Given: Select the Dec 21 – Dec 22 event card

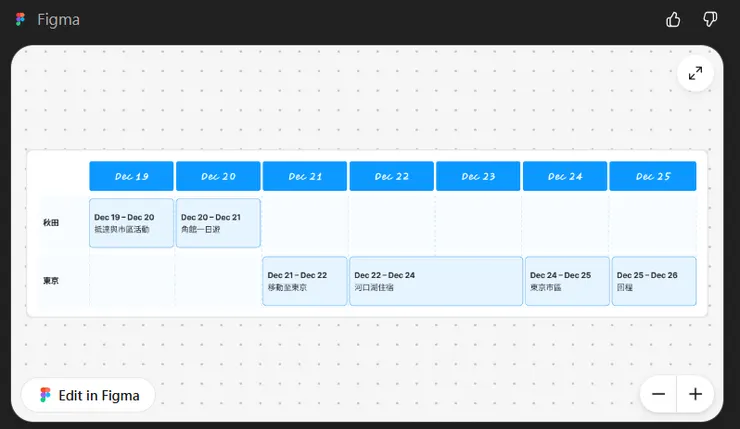Looking at the screenshot, I should click(305, 281).
